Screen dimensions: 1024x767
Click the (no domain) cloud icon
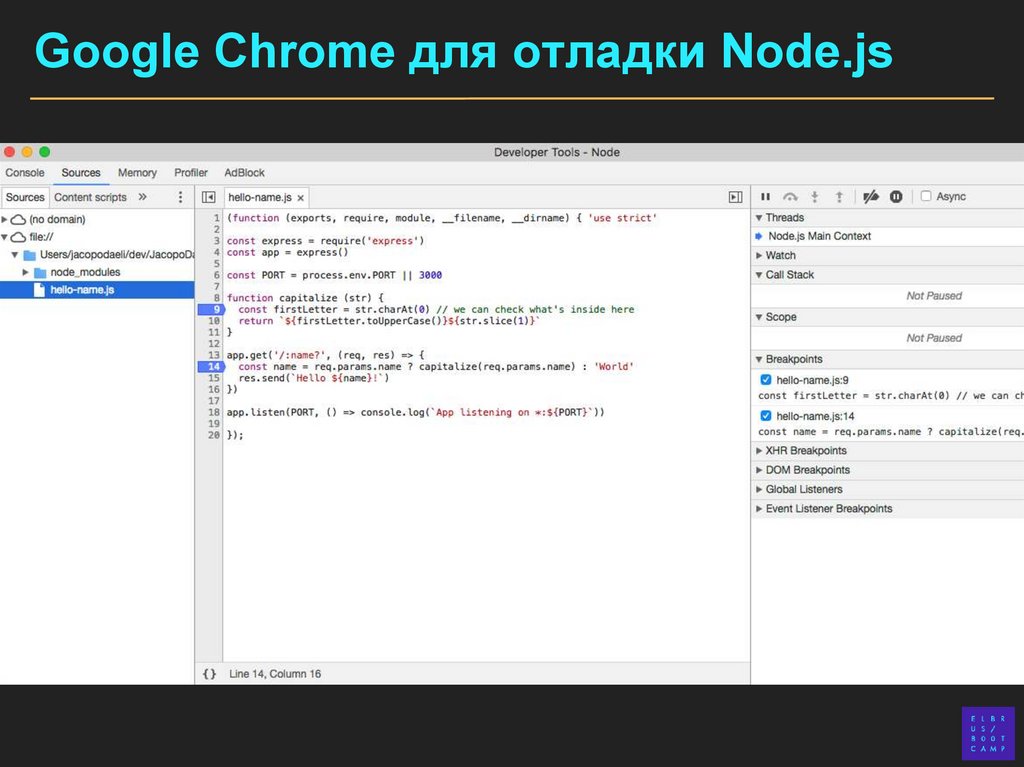[x=18, y=220]
